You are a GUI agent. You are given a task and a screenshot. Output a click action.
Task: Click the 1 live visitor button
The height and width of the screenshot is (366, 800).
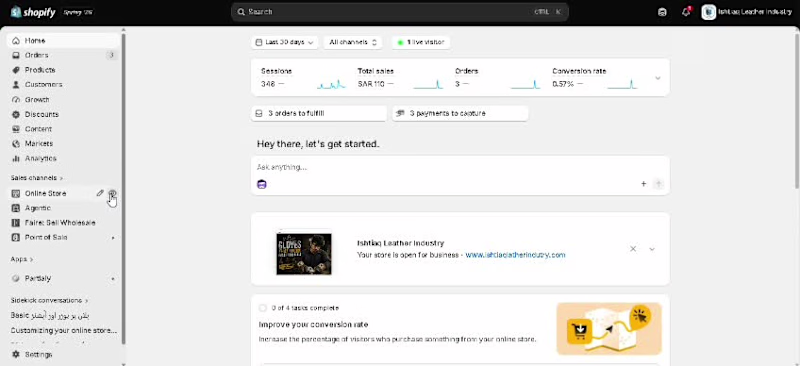[421, 42]
